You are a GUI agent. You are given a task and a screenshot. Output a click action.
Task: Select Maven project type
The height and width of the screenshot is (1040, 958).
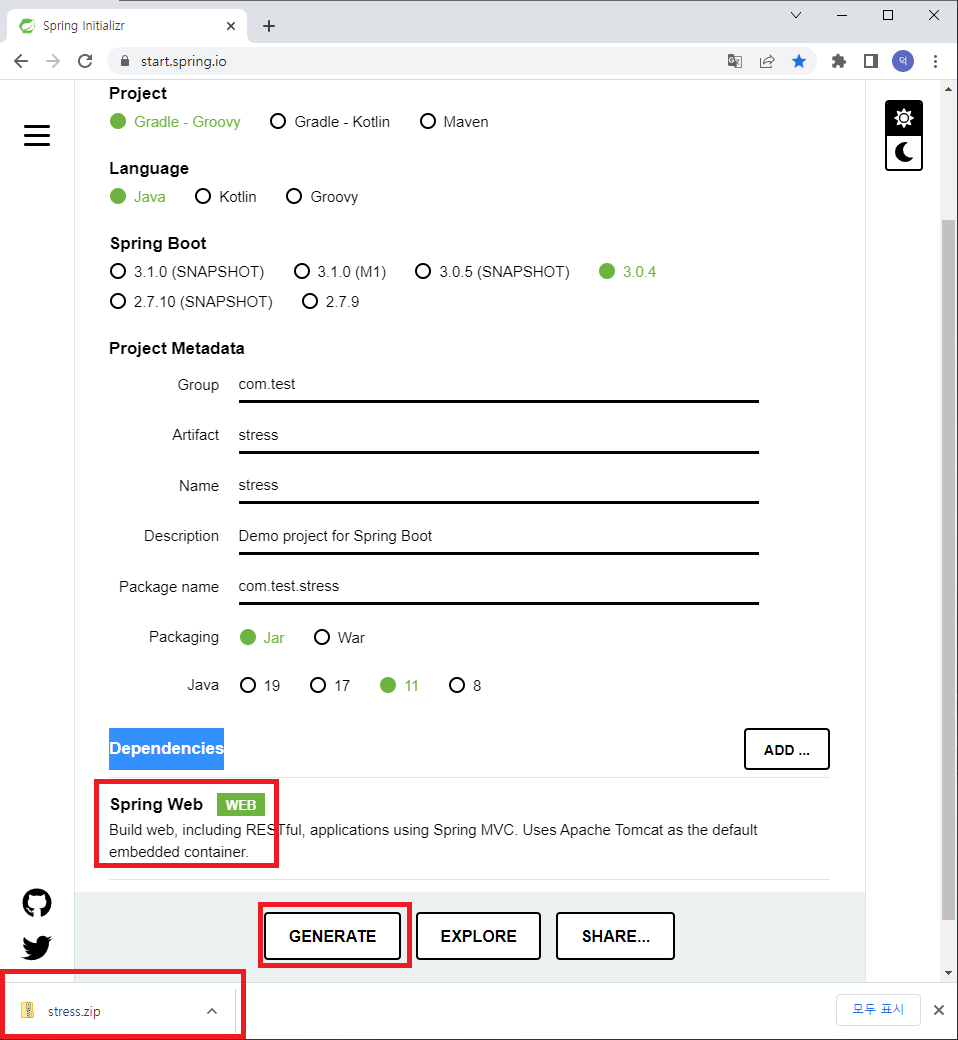point(454,121)
